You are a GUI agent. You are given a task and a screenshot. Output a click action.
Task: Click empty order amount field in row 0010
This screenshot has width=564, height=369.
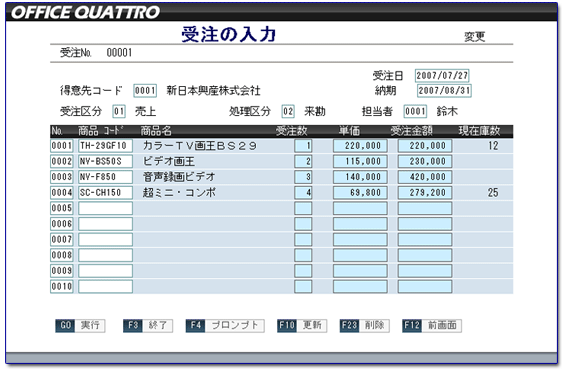(425, 287)
